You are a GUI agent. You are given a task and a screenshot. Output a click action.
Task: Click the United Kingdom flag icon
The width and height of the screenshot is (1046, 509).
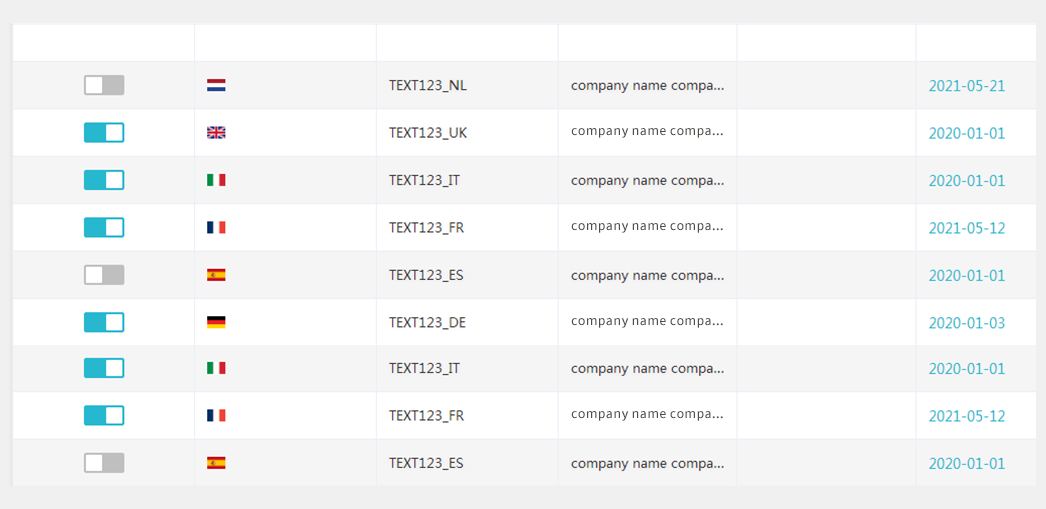[x=216, y=133]
